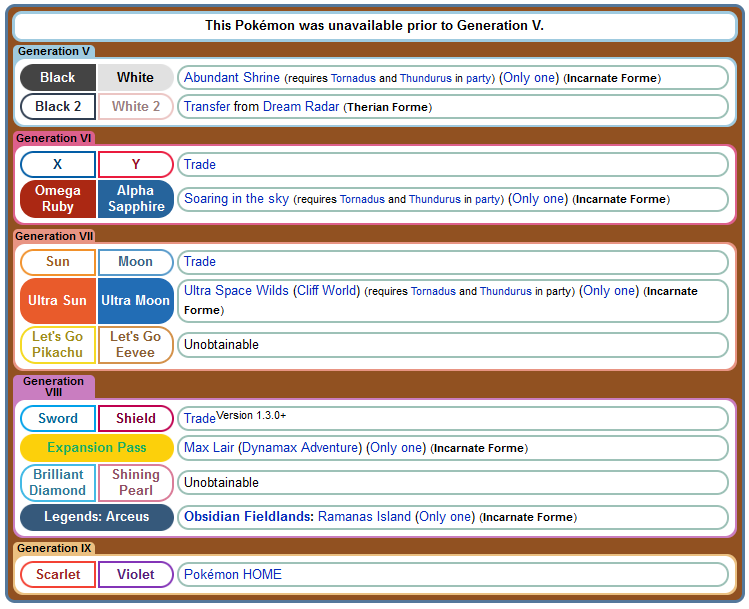
Task: Open the Ultra Moon game link
Action: (x=135, y=301)
